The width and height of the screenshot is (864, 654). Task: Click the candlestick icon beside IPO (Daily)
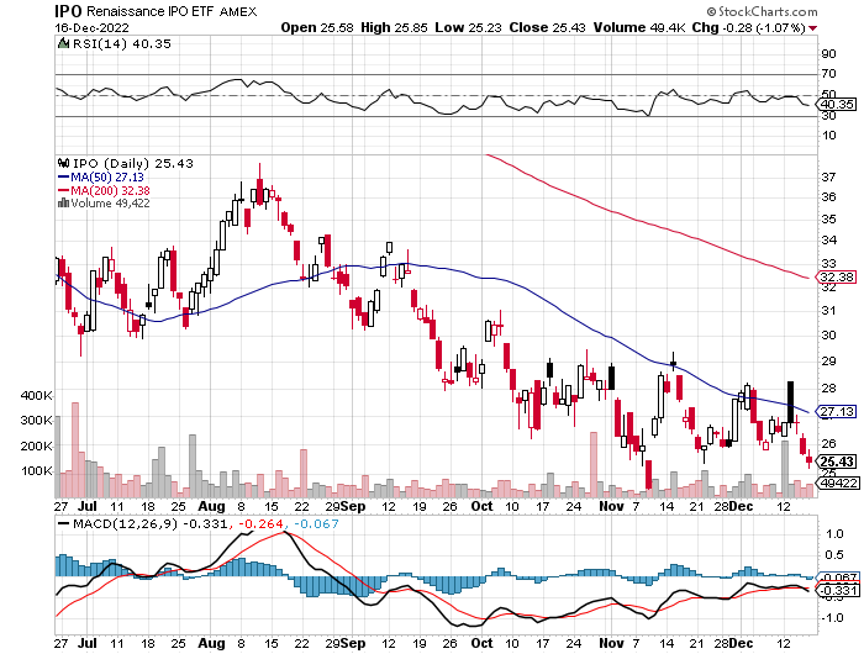click(63, 164)
